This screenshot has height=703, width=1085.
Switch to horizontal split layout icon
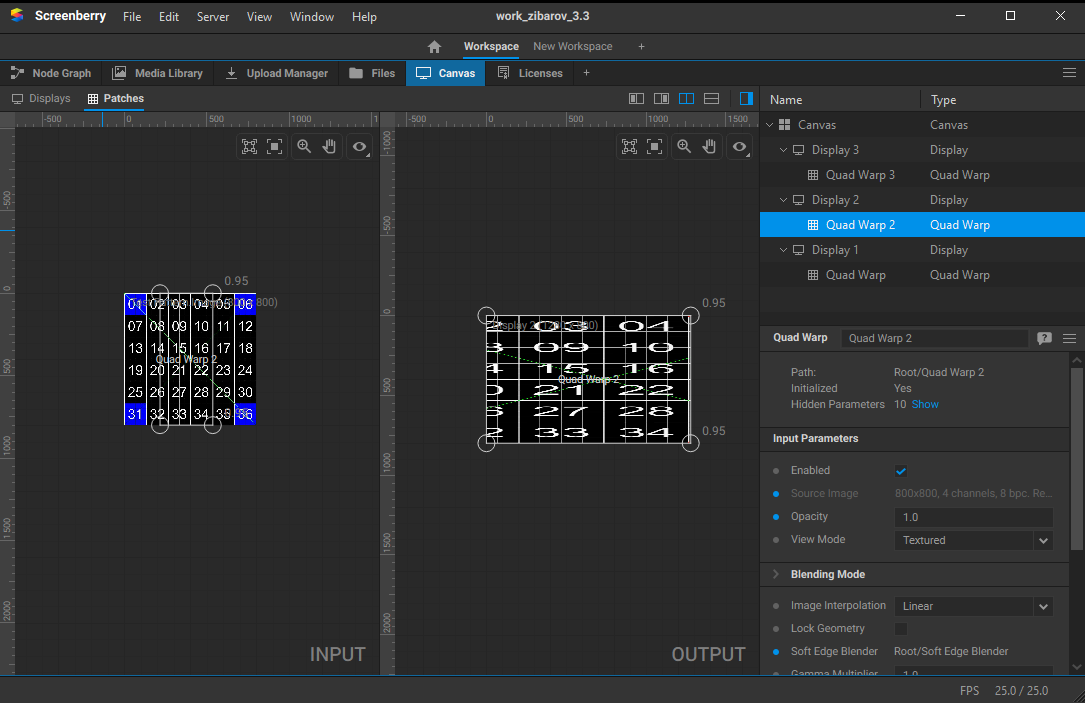coord(711,99)
